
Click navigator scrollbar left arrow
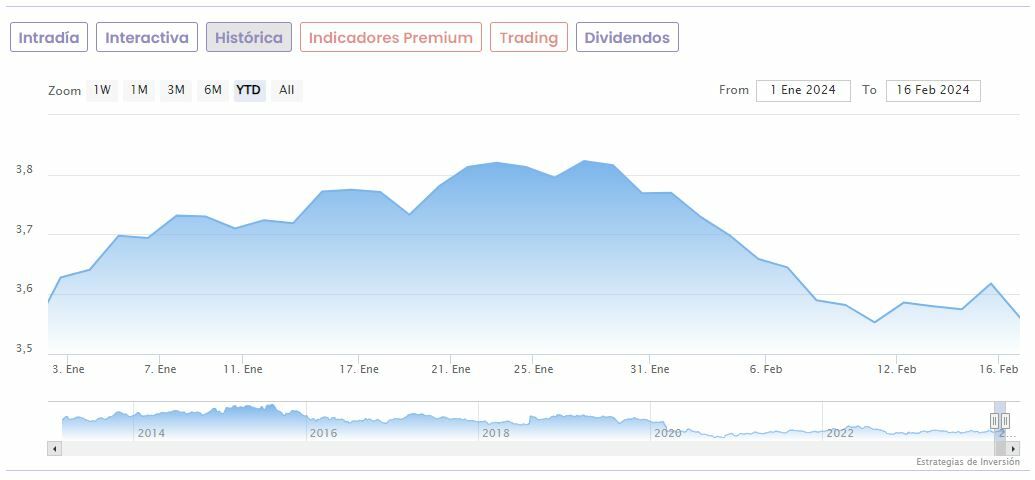tap(54, 449)
